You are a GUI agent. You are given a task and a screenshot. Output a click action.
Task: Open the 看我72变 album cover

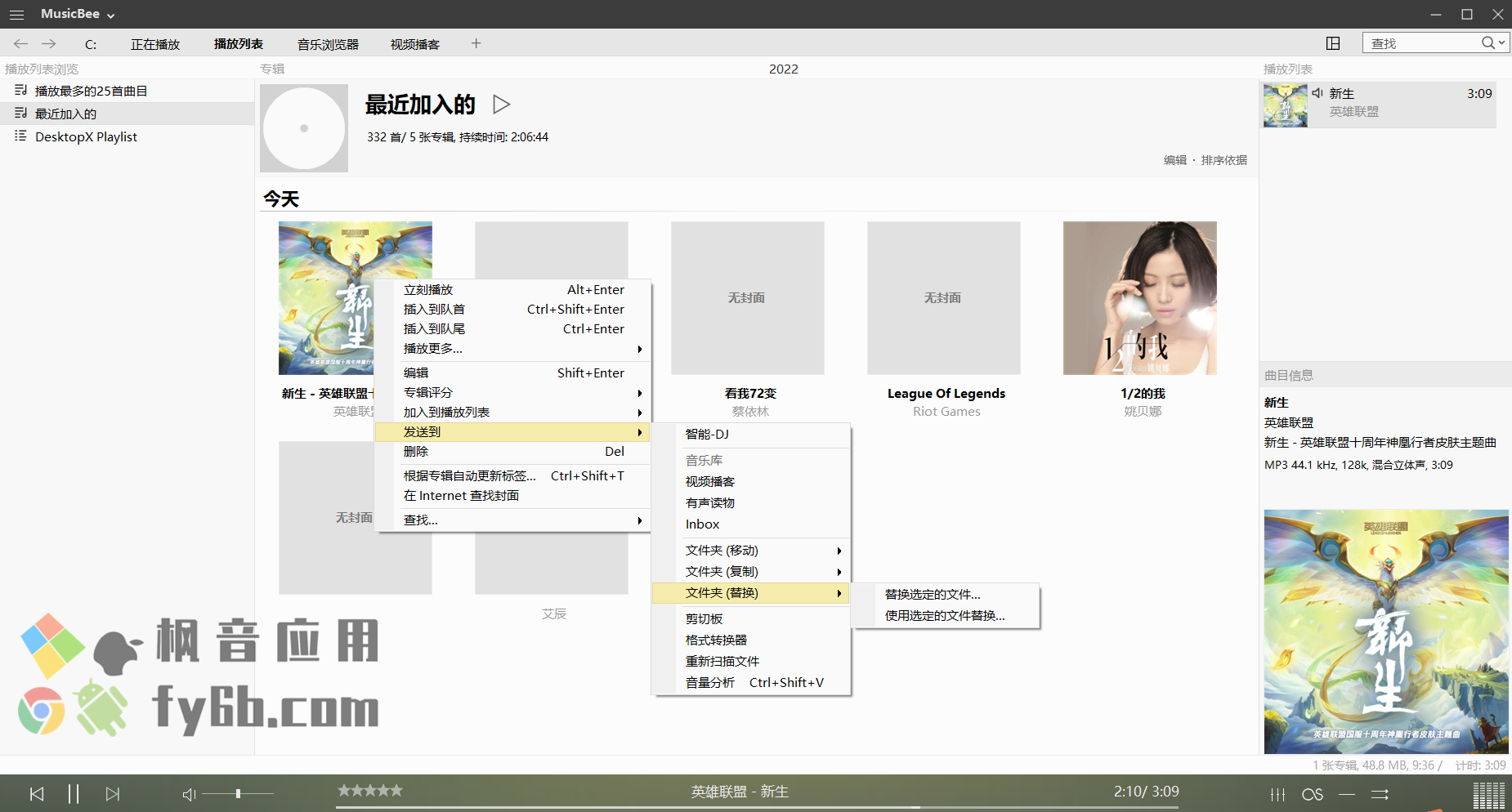(x=748, y=298)
